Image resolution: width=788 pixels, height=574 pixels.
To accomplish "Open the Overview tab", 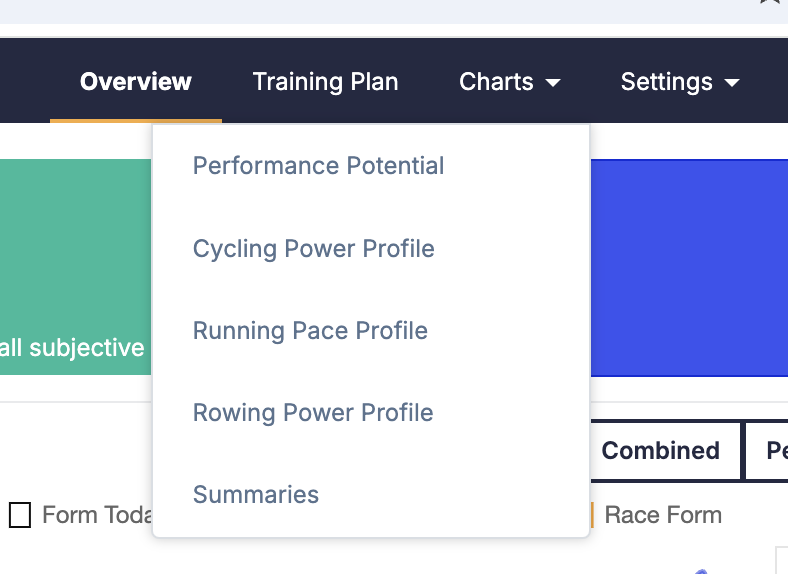I will pyautogui.click(x=136, y=81).
